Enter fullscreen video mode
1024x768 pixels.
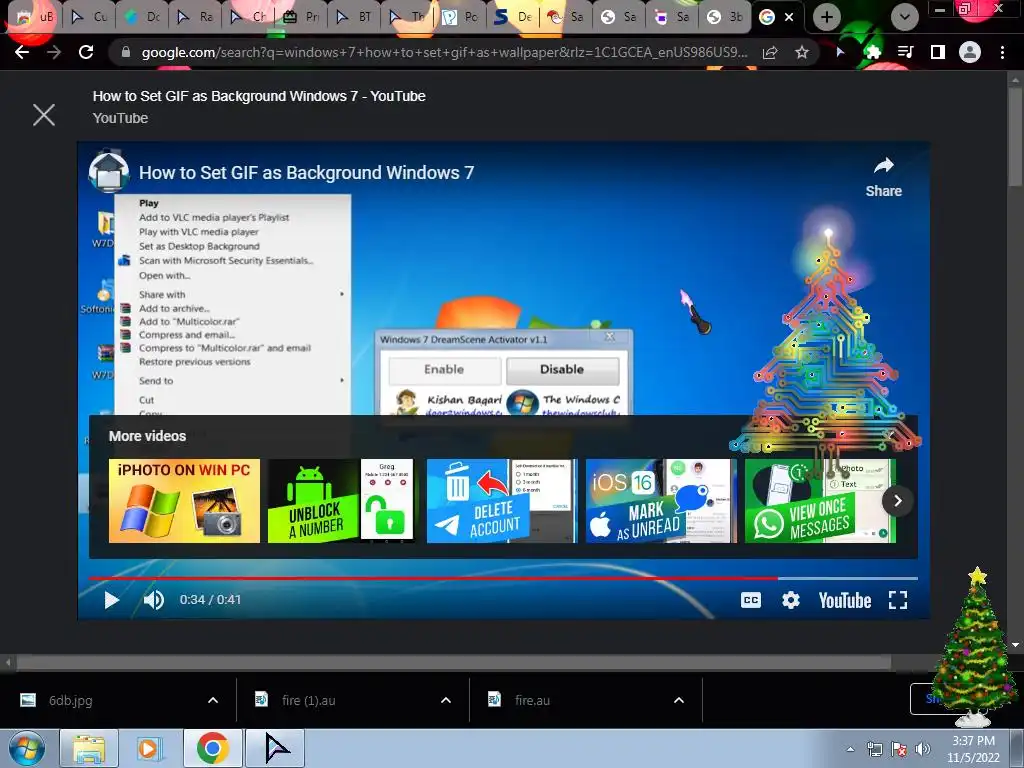pyautogui.click(x=898, y=600)
